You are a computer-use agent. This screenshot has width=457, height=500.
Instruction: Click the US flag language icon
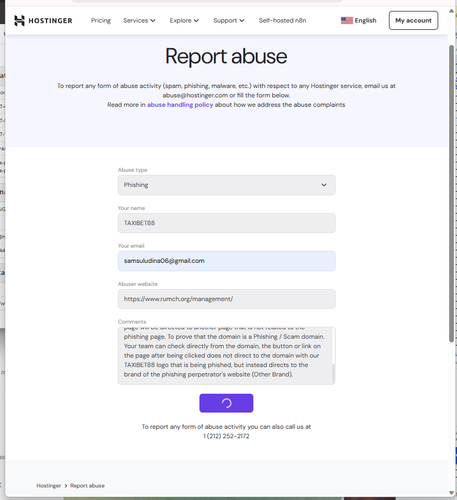(347, 20)
